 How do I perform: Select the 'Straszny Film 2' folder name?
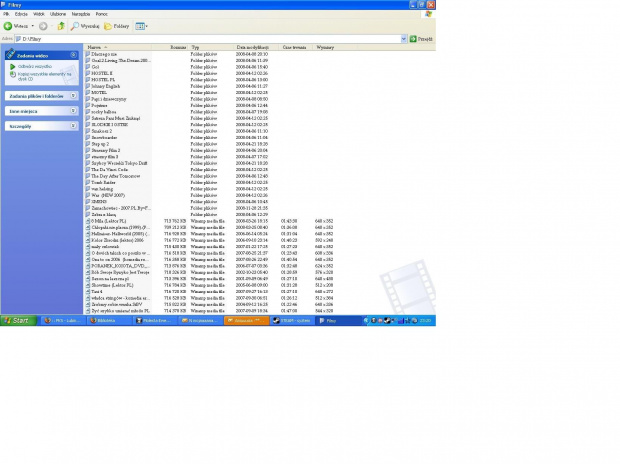click(106, 150)
